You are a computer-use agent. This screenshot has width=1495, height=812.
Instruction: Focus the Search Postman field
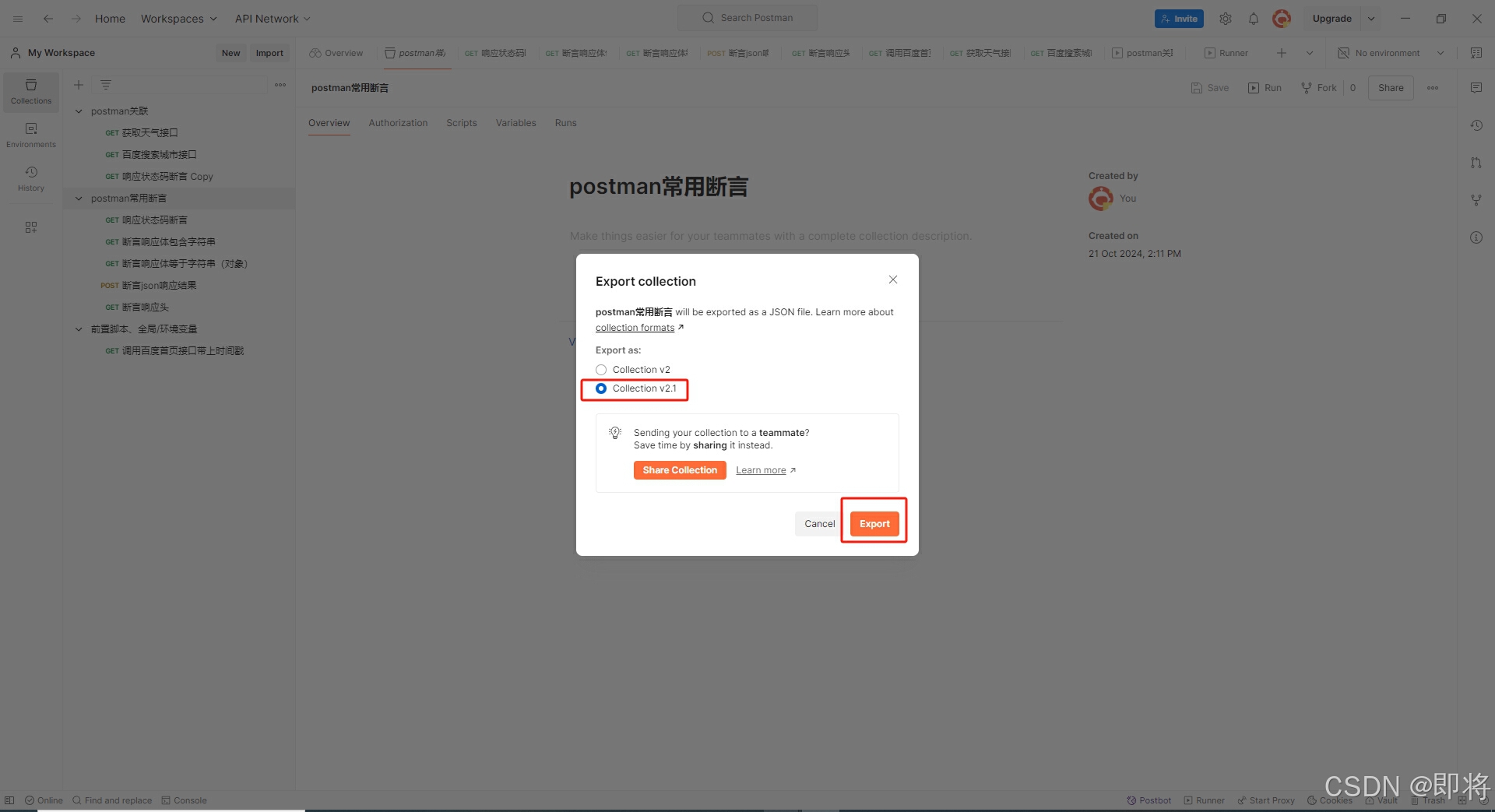tap(747, 18)
